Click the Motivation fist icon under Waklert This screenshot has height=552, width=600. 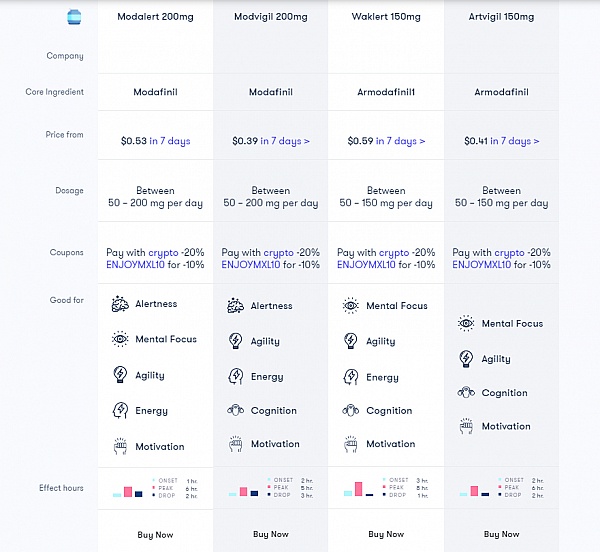pyautogui.click(x=351, y=444)
